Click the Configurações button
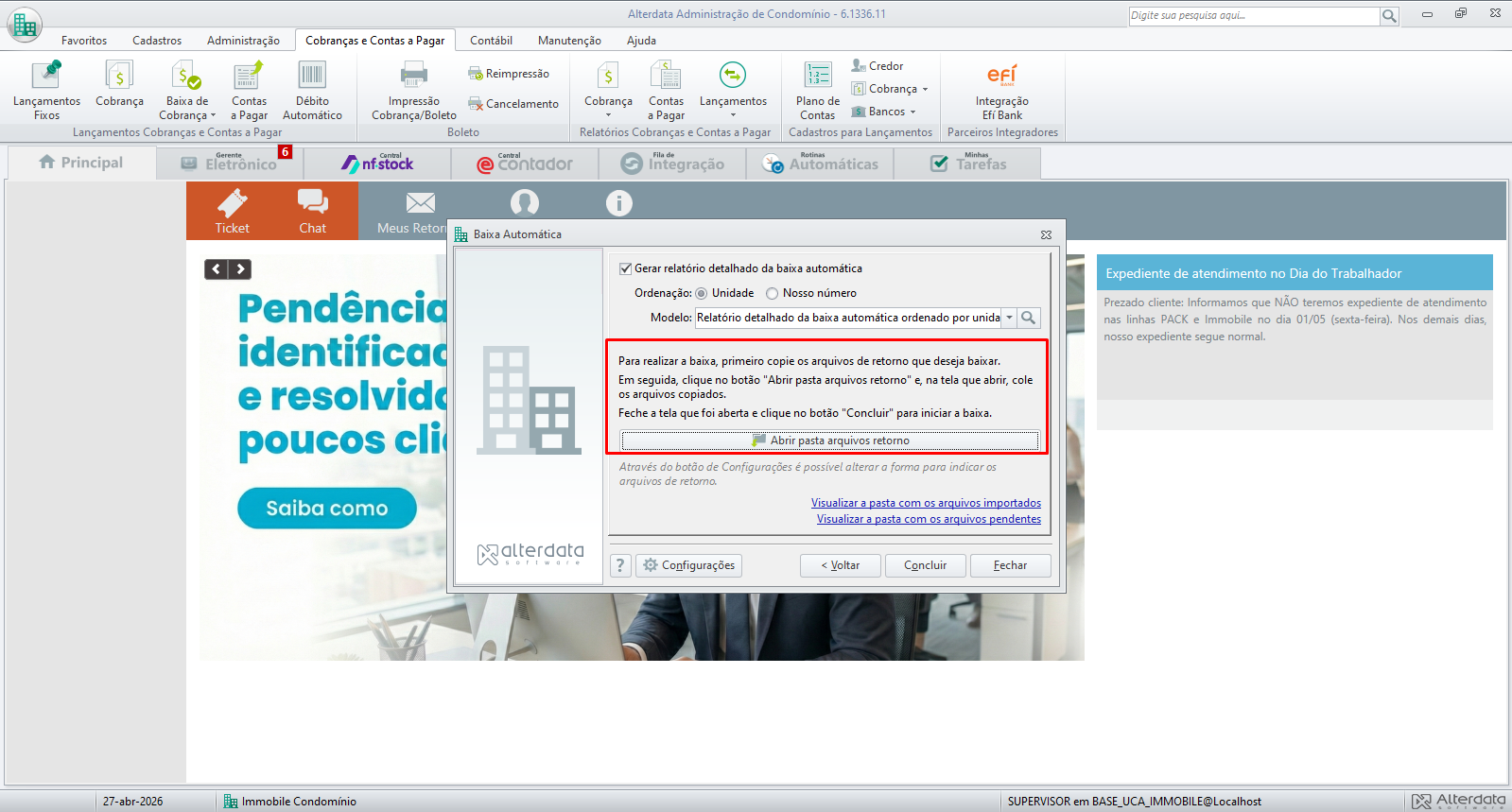1512x812 pixels. 688,565
